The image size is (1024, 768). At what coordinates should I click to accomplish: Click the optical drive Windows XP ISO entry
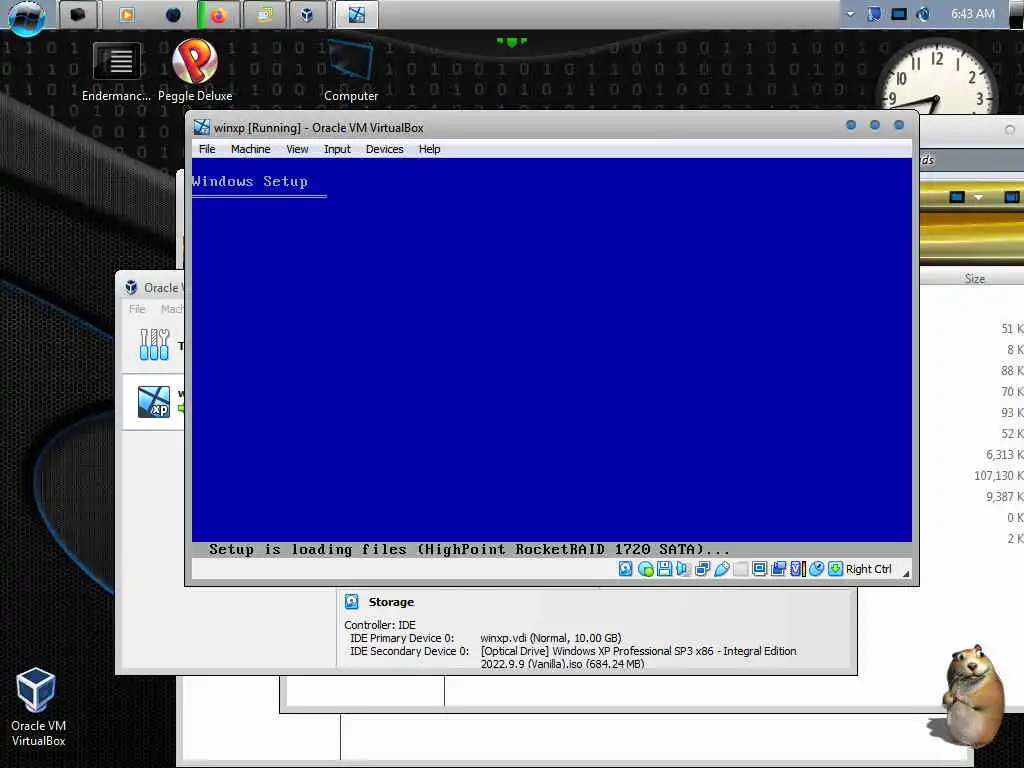click(638, 658)
